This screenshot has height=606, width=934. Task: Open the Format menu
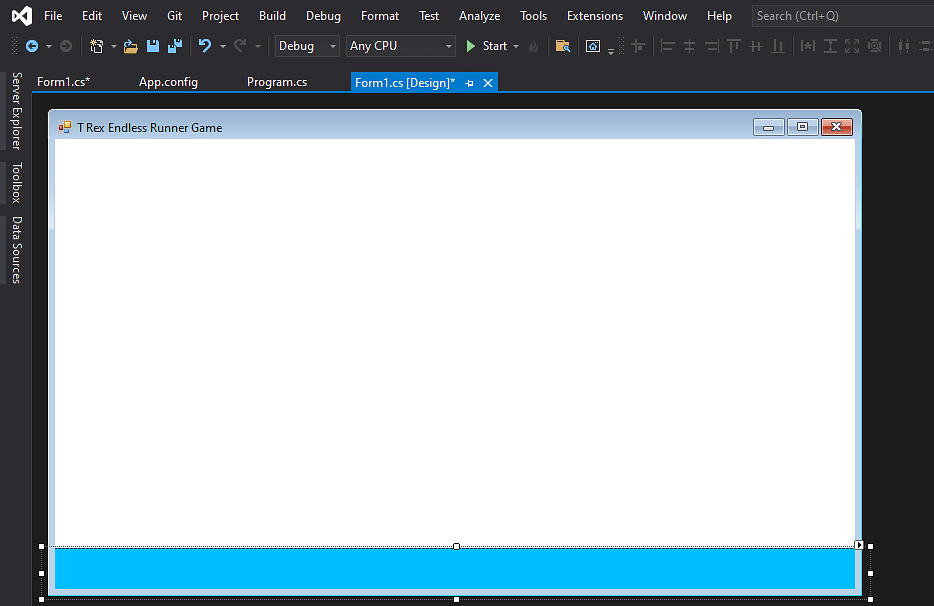click(379, 15)
